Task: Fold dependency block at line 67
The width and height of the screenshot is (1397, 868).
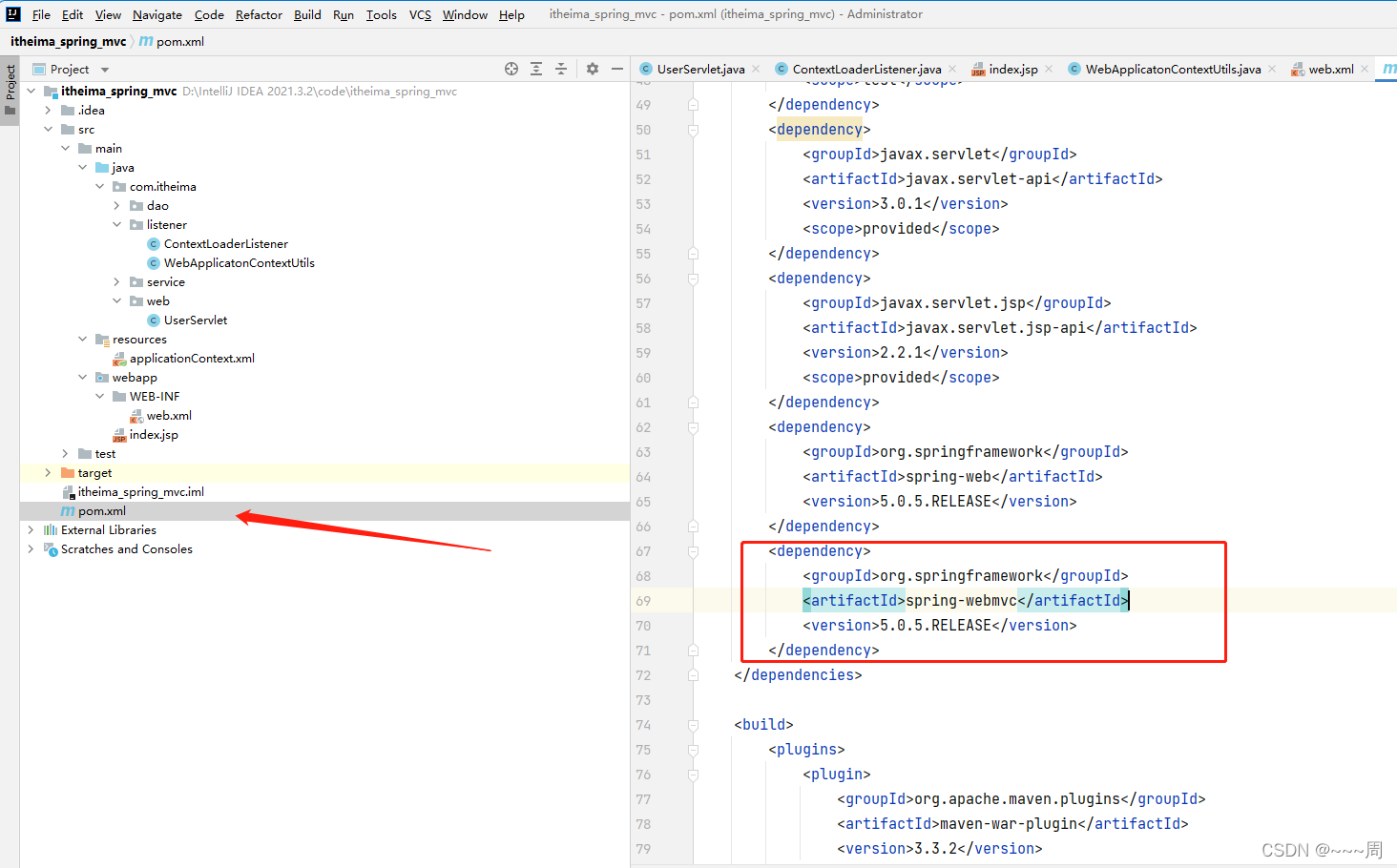Action: click(x=694, y=551)
